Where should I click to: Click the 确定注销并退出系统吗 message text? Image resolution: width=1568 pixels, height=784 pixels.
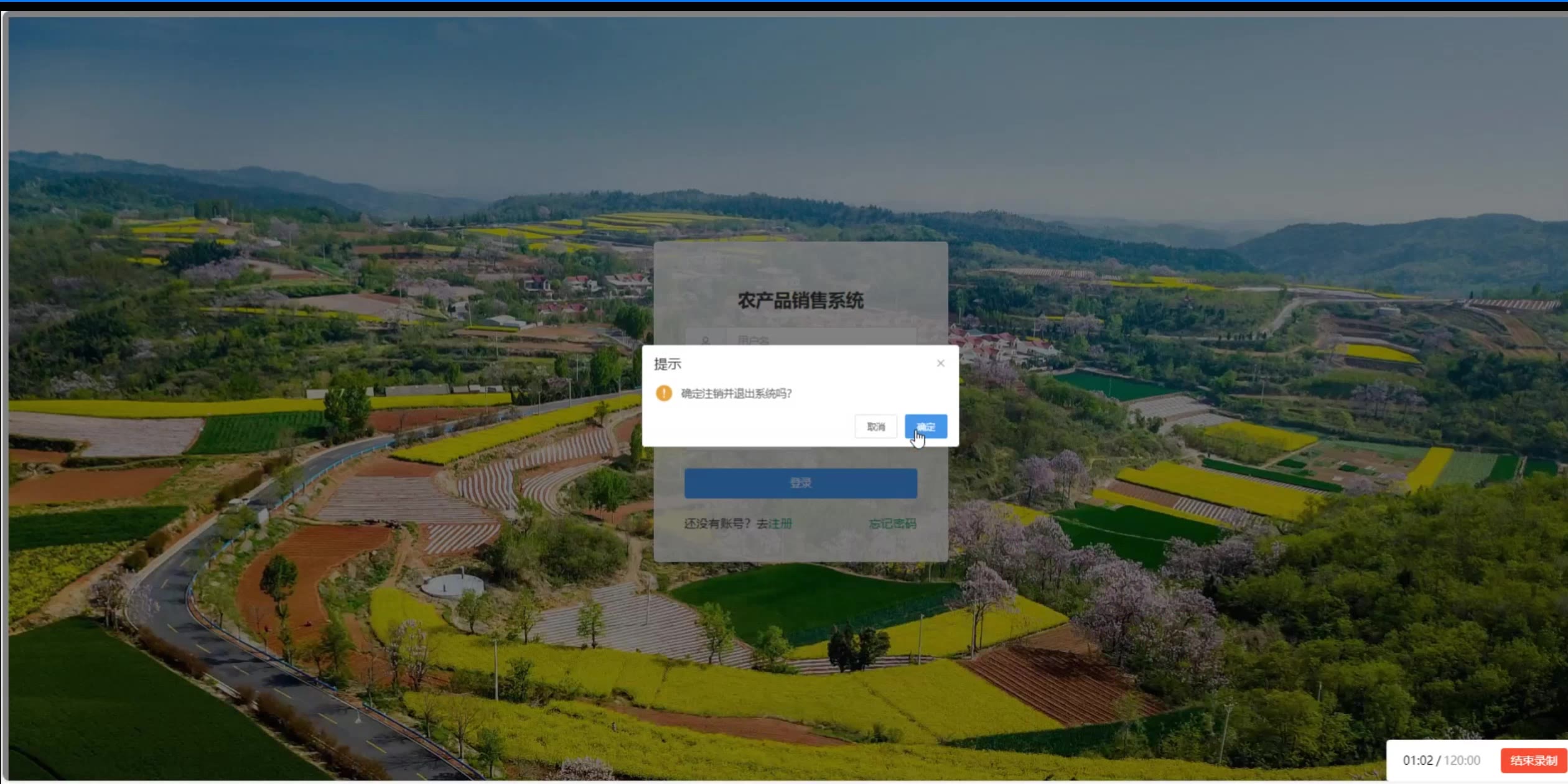[736, 393]
